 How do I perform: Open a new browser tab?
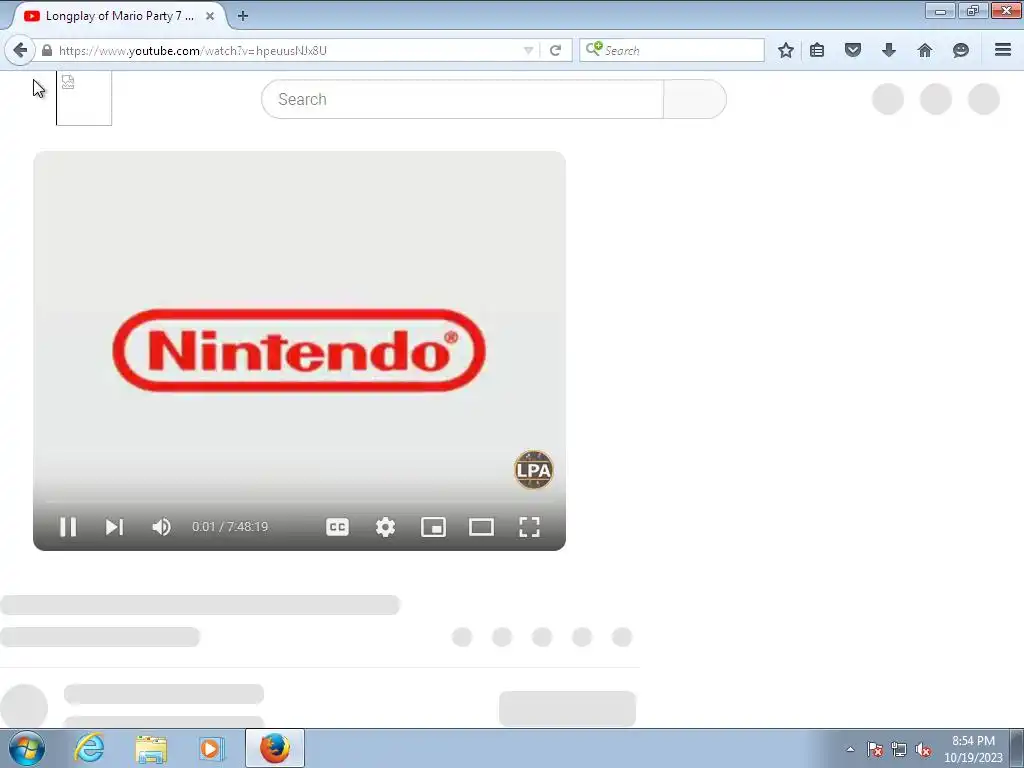coord(242,16)
